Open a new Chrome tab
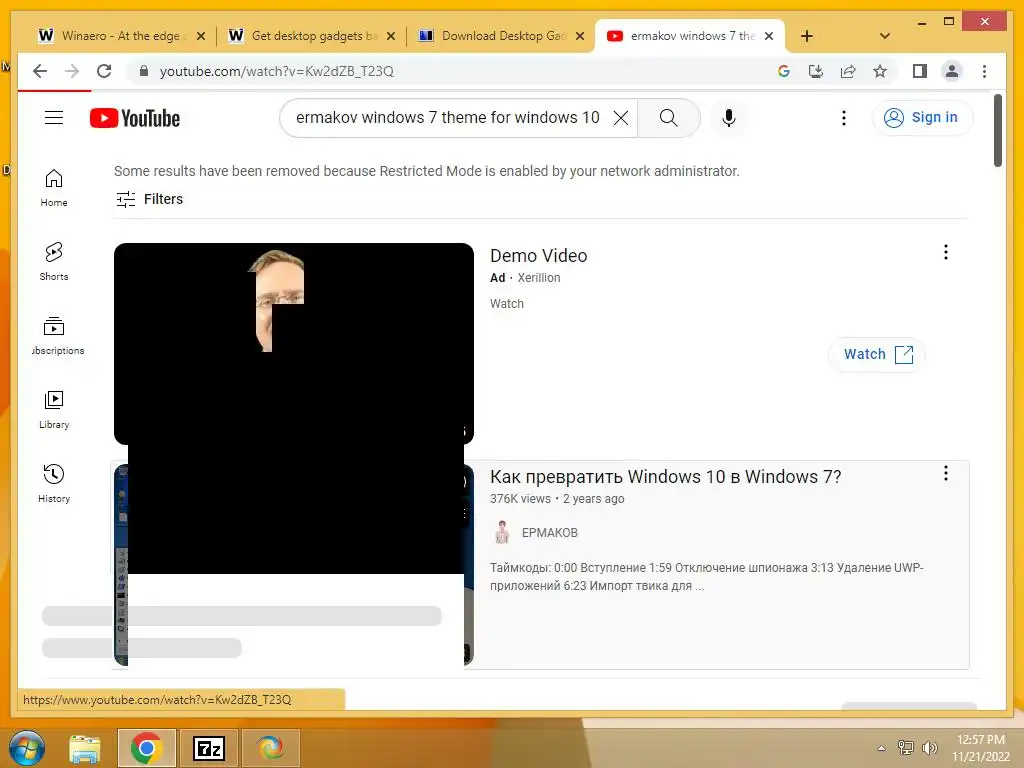The width and height of the screenshot is (1024, 768). (807, 36)
